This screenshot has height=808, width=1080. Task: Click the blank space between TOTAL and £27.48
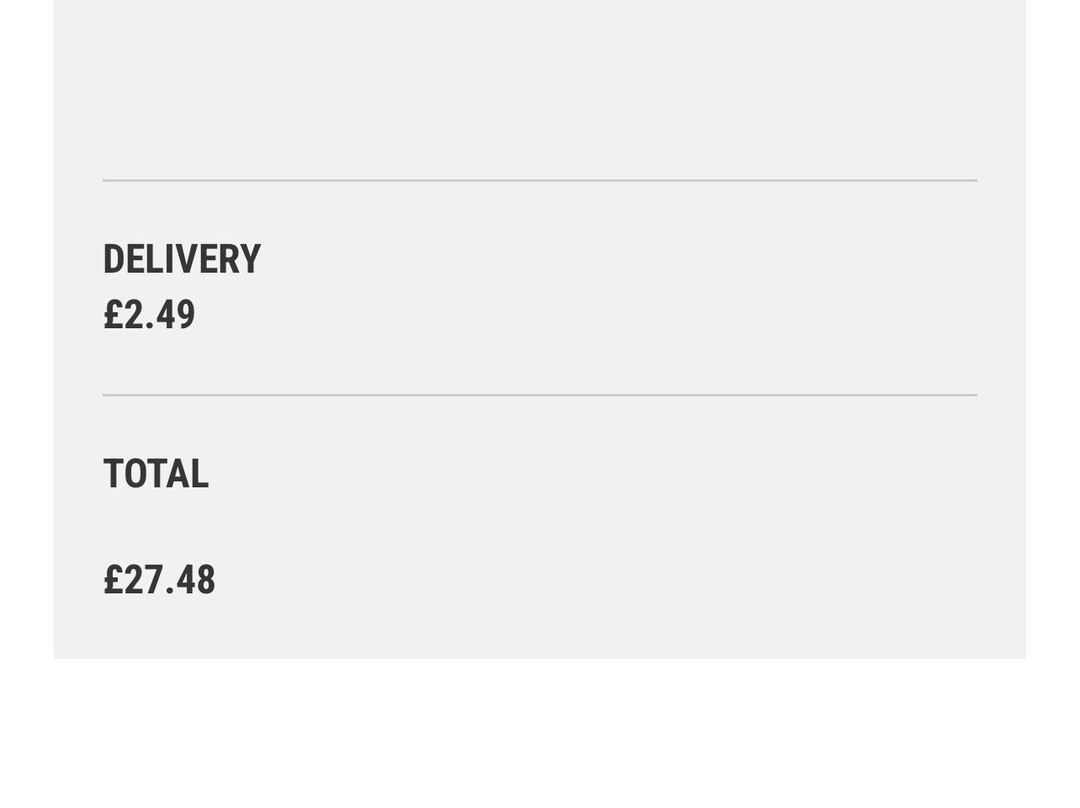155,527
